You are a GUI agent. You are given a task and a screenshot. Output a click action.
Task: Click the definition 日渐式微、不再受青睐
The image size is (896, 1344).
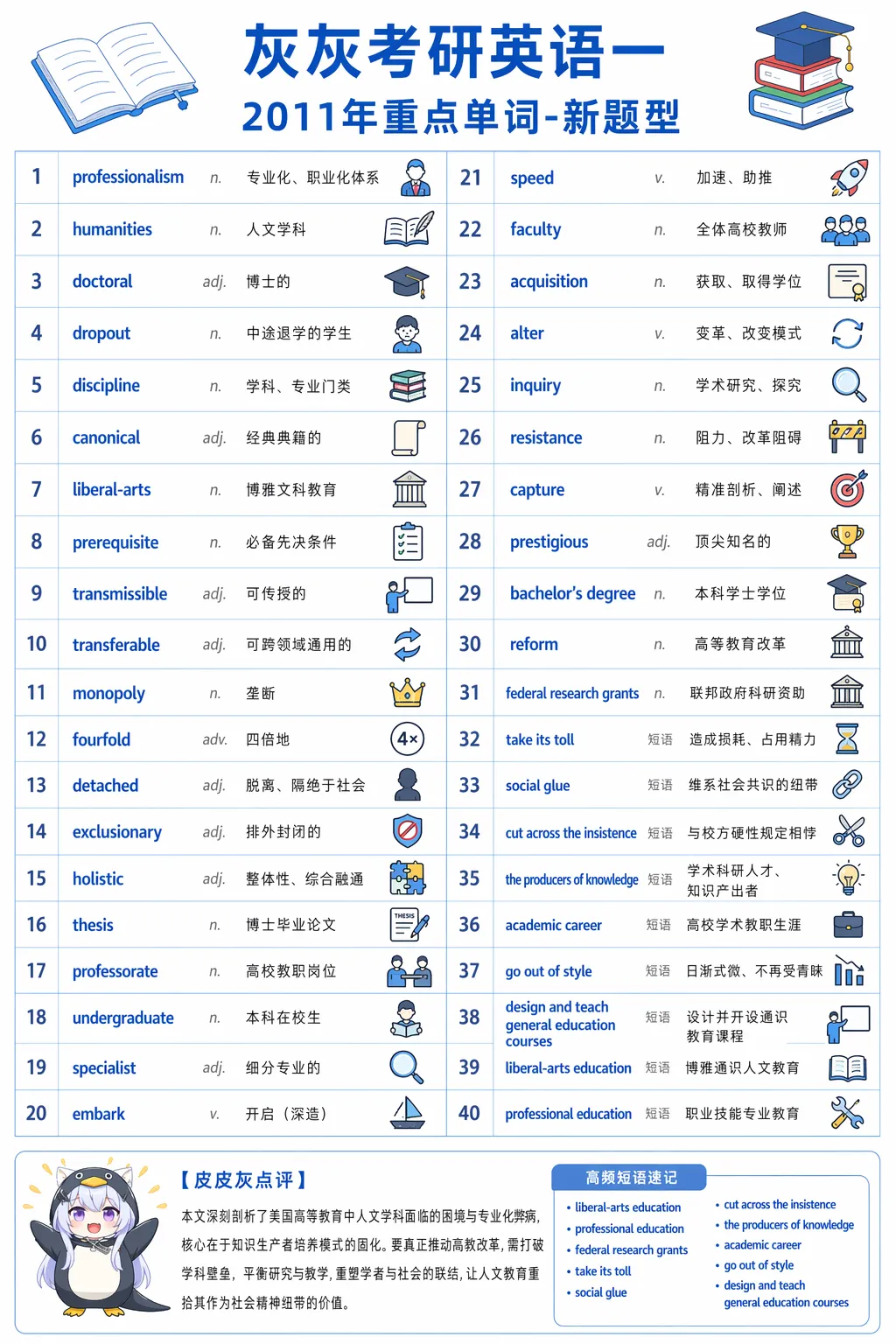point(754,970)
